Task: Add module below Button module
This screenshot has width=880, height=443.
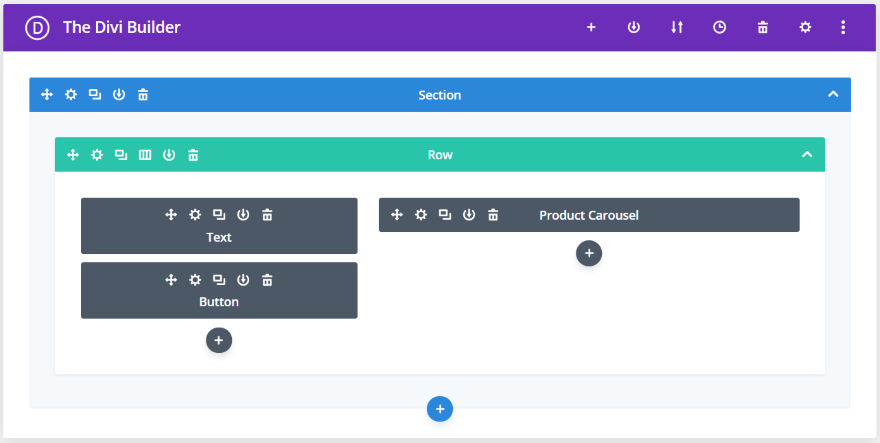Action: pos(219,340)
